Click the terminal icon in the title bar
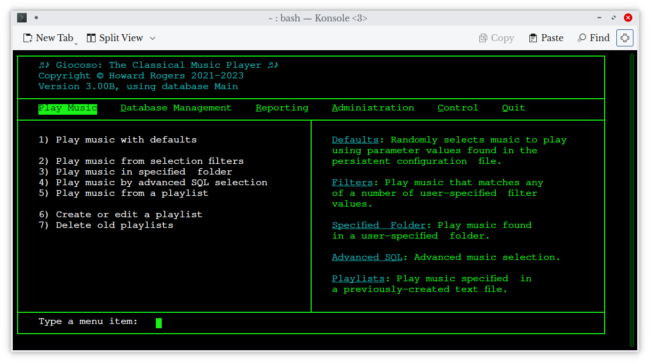 (22, 18)
